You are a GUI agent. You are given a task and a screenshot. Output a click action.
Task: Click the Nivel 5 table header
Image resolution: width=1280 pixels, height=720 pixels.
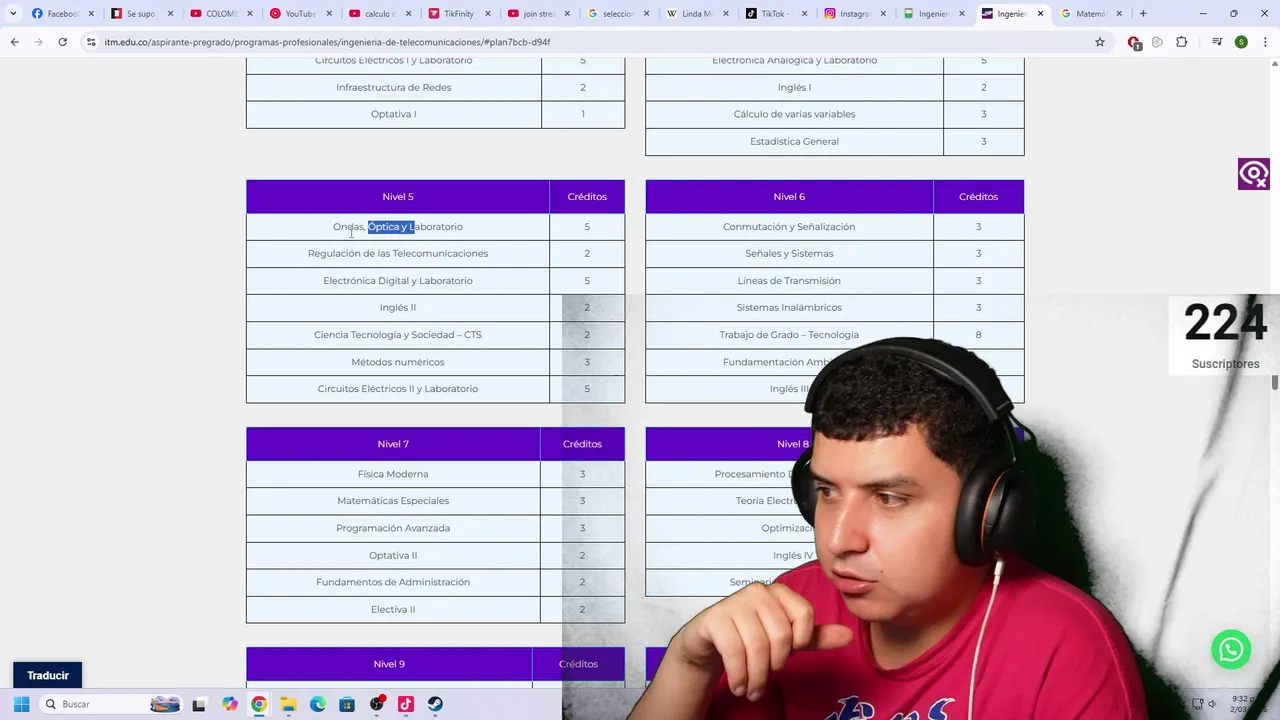(397, 197)
